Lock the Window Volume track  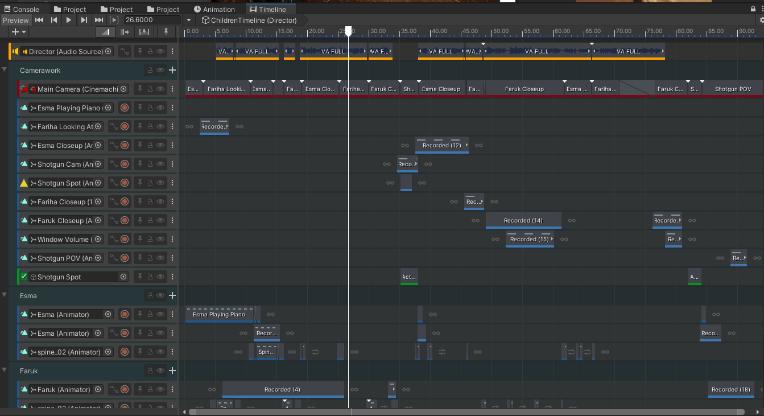(x=150, y=239)
